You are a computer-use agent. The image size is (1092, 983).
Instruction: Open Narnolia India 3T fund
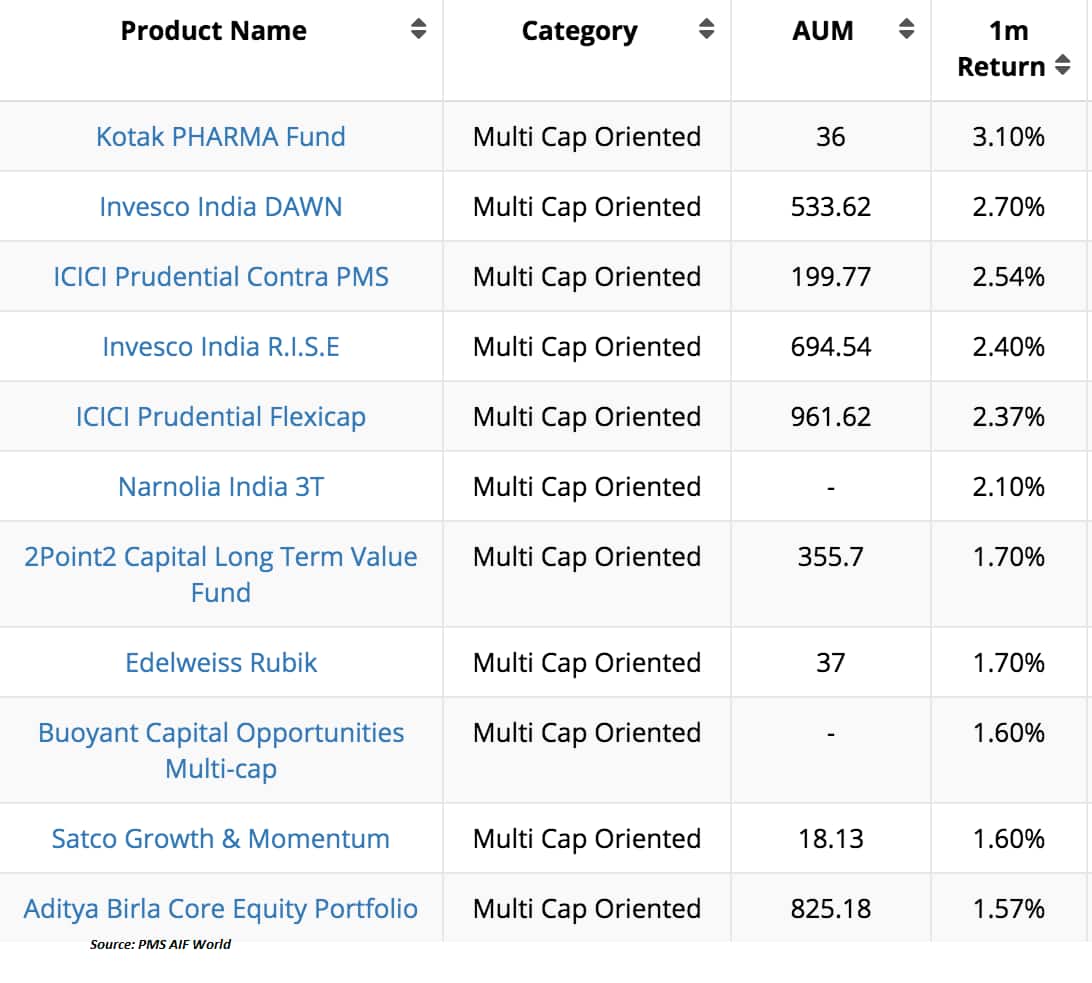(220, 486)
